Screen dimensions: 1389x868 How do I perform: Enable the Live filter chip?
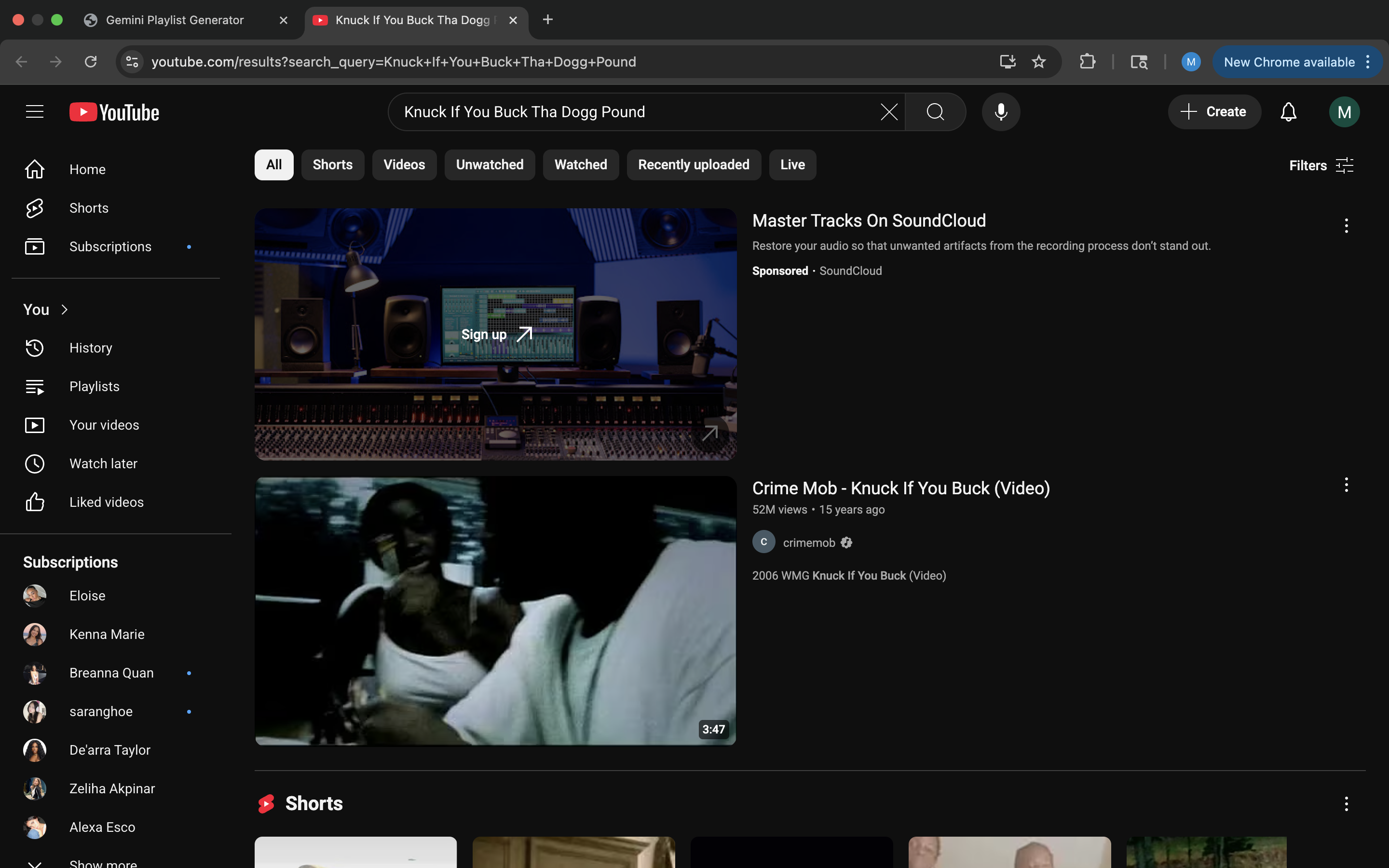792,165
